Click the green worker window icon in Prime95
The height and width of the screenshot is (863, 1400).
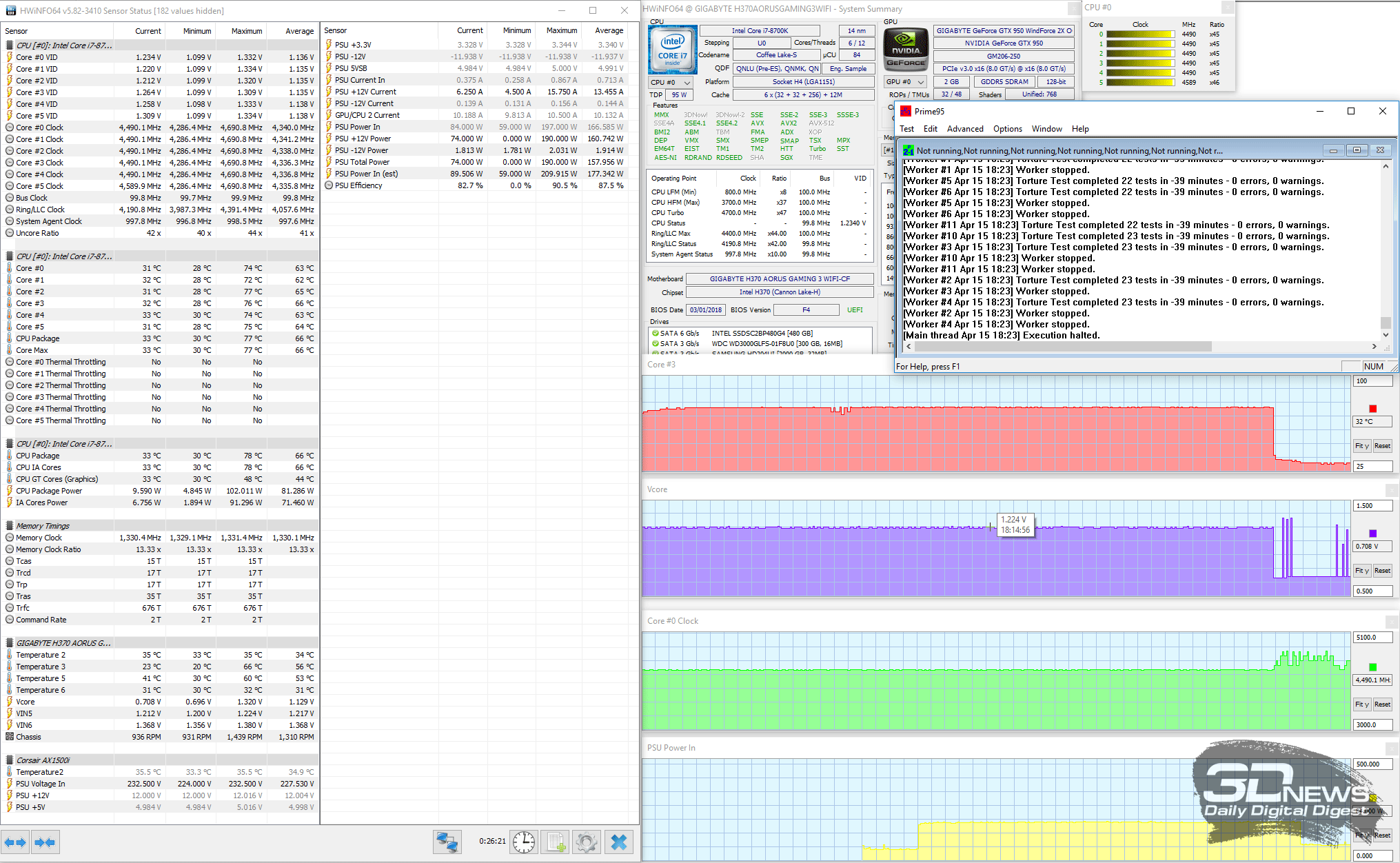[x=909, y=150]
